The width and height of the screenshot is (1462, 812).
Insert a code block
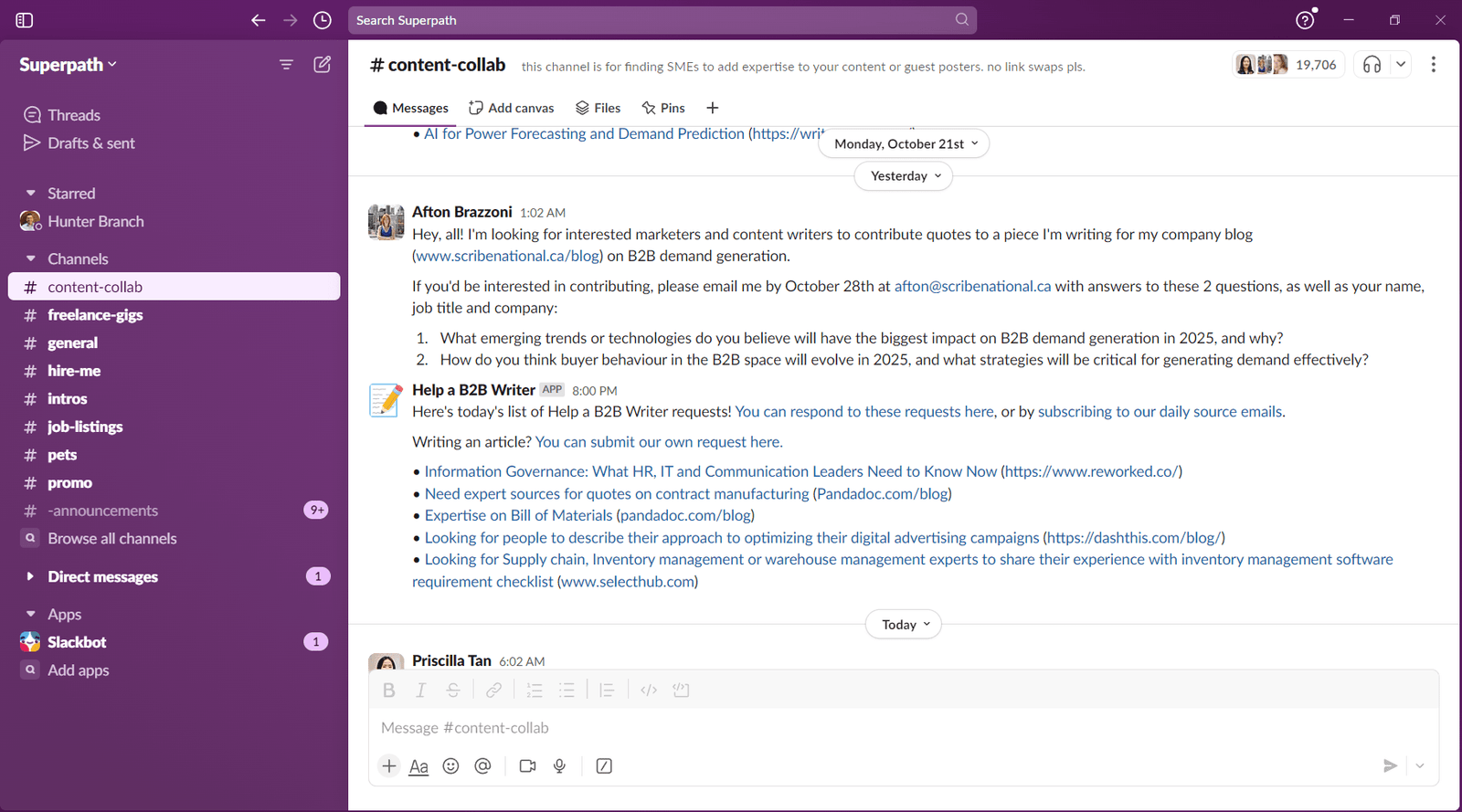click(x=681, y=691)
